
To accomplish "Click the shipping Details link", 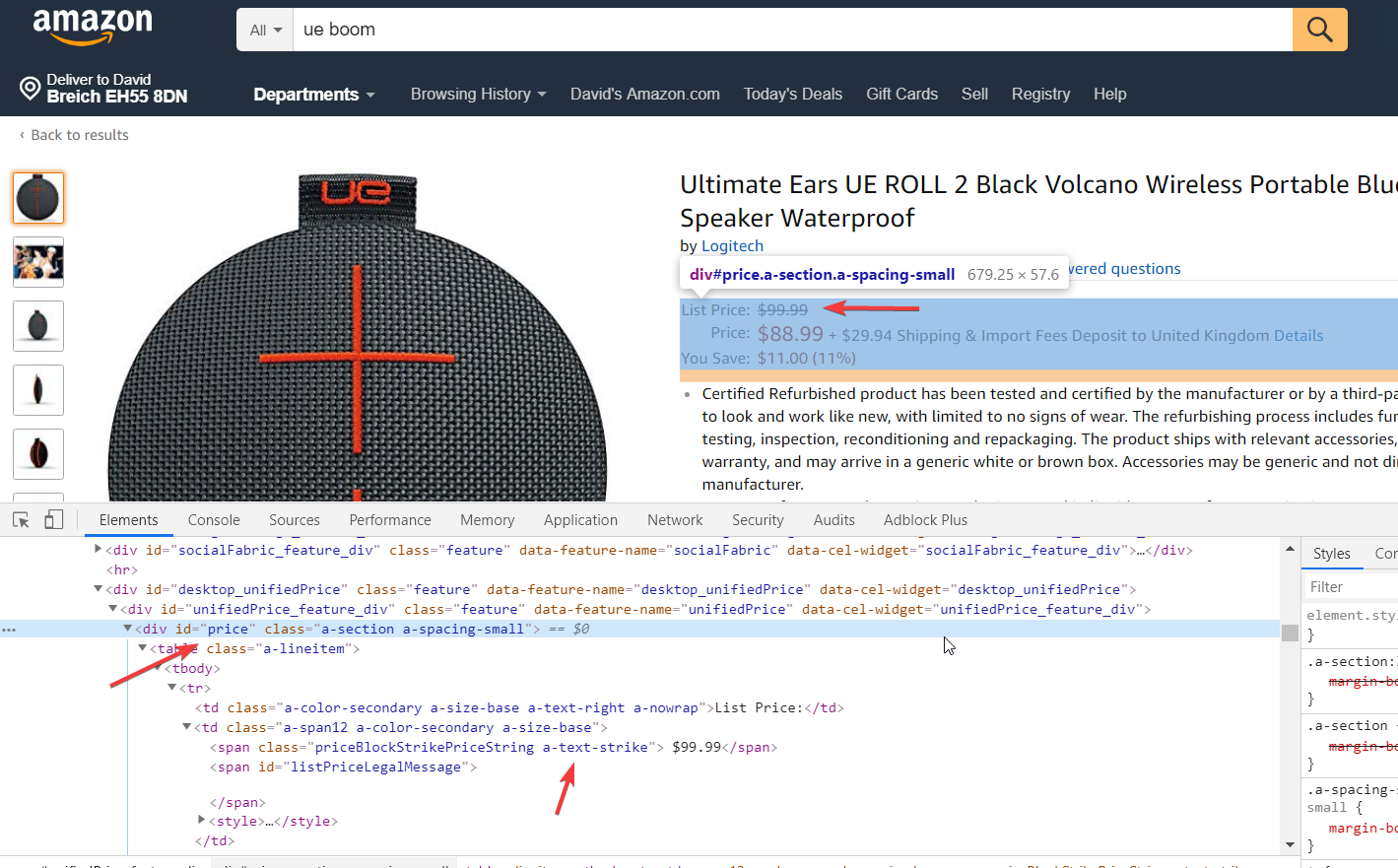I will click(1298, 336).
